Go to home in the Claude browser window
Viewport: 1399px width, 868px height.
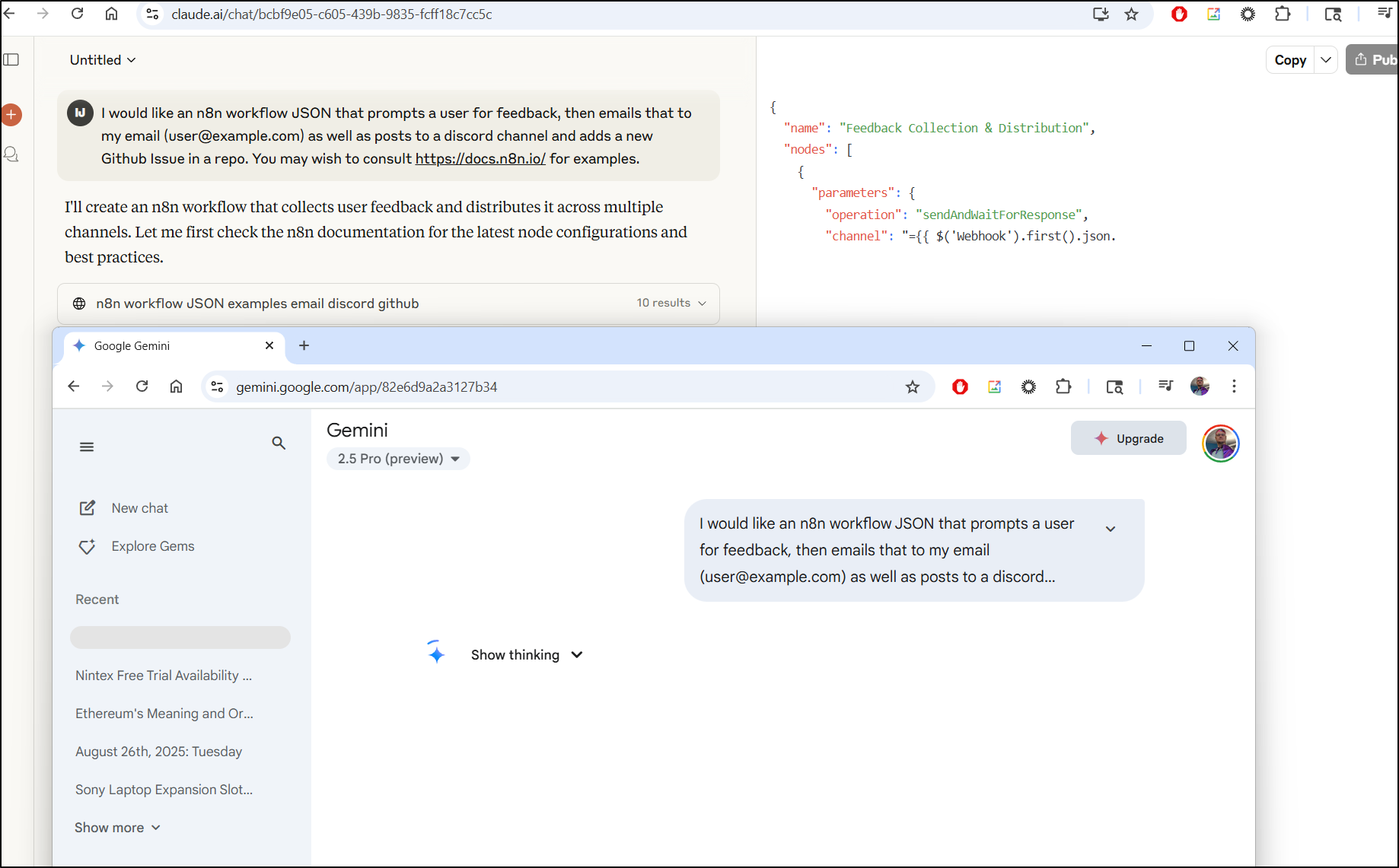111,14
